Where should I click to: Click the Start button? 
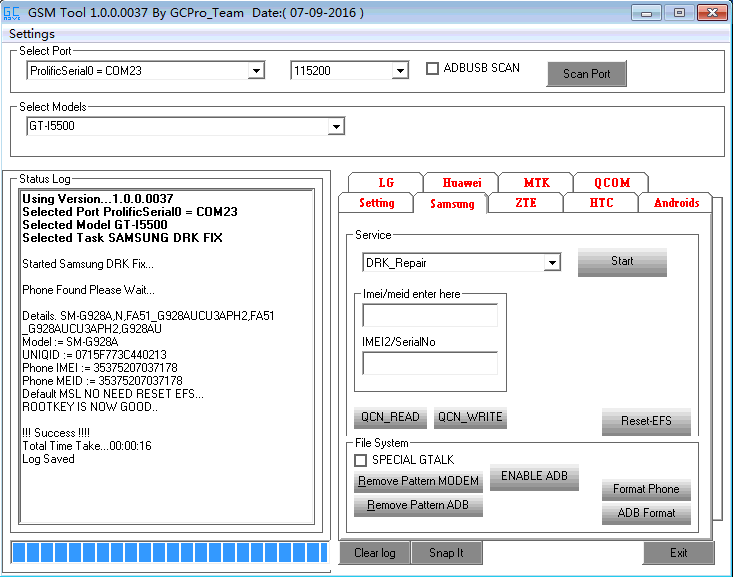(x=622, y=261)
